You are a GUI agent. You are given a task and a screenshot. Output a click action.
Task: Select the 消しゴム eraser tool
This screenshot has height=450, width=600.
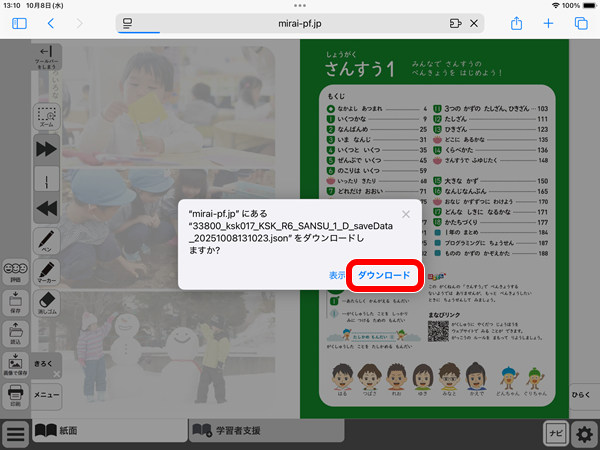46,303
